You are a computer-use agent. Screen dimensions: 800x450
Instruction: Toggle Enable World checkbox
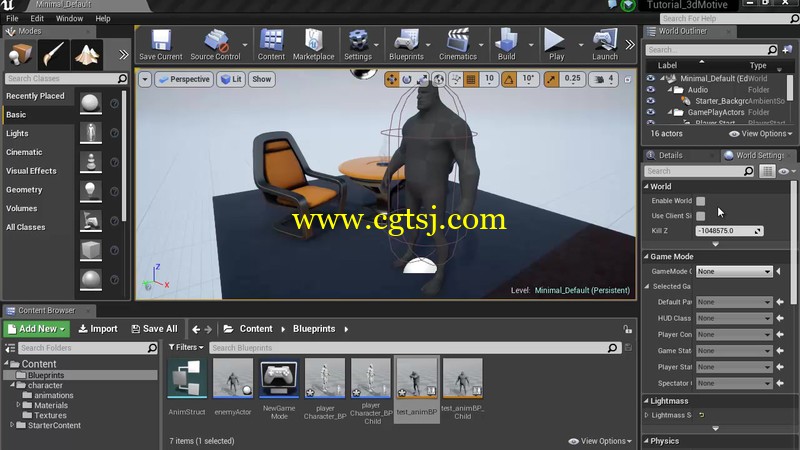(701, 201)
